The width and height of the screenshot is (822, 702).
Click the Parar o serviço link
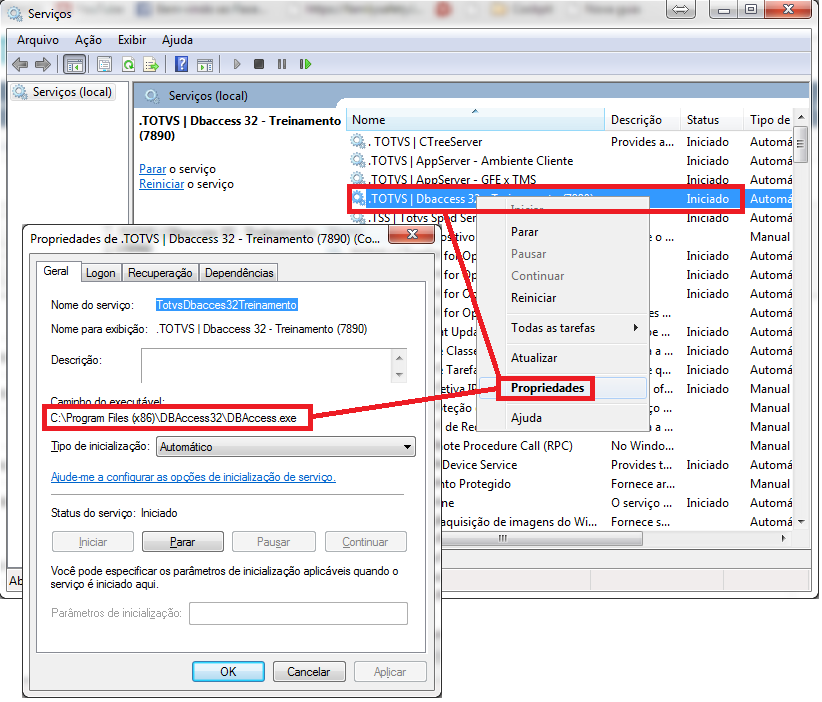coord(153,169)
